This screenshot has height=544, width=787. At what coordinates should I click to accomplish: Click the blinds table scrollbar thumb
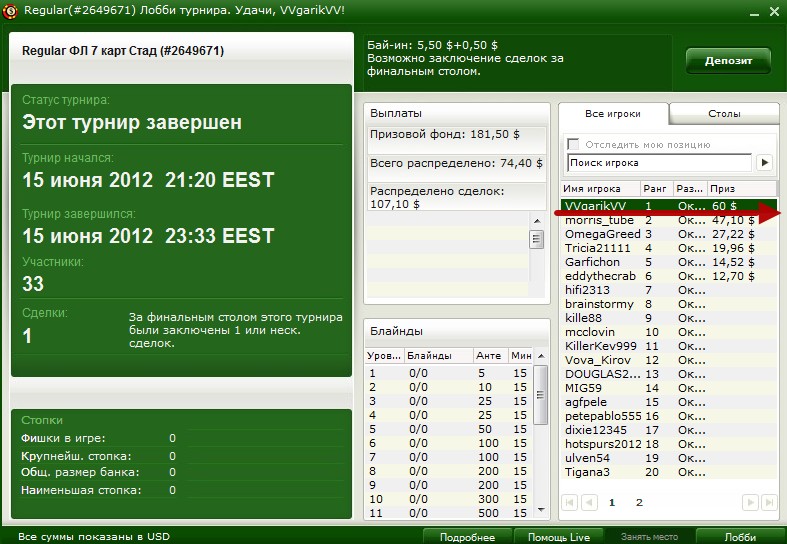pos(541,394)
